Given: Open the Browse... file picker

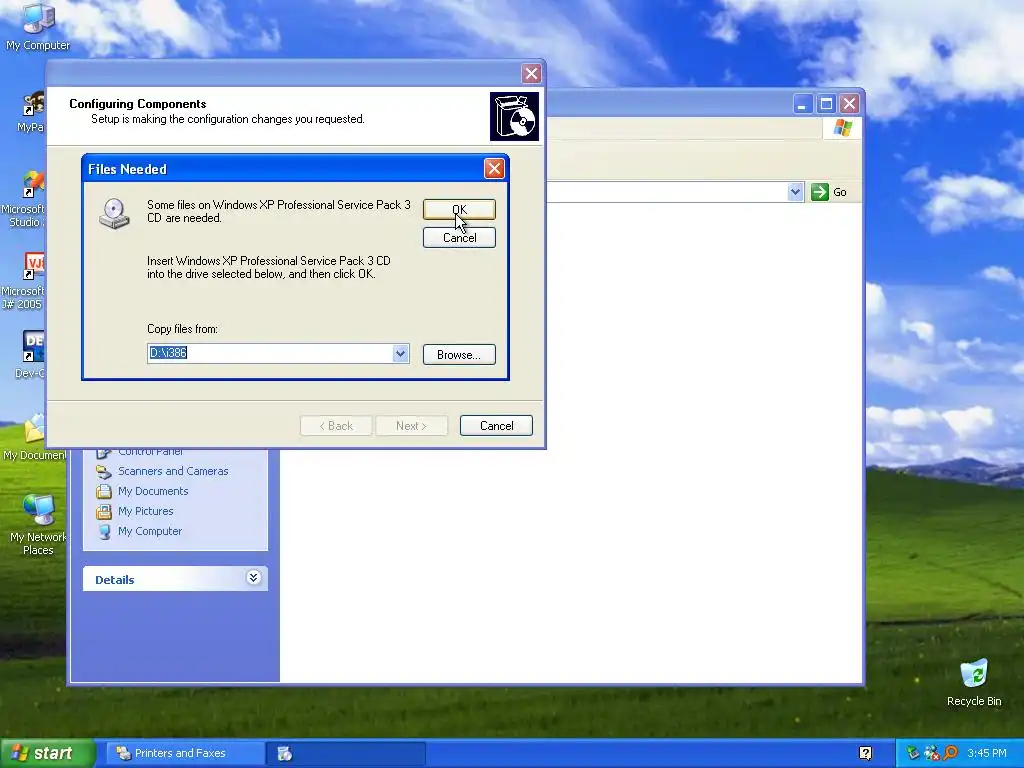Looking at the screenshot, I should tap(459, 355).
